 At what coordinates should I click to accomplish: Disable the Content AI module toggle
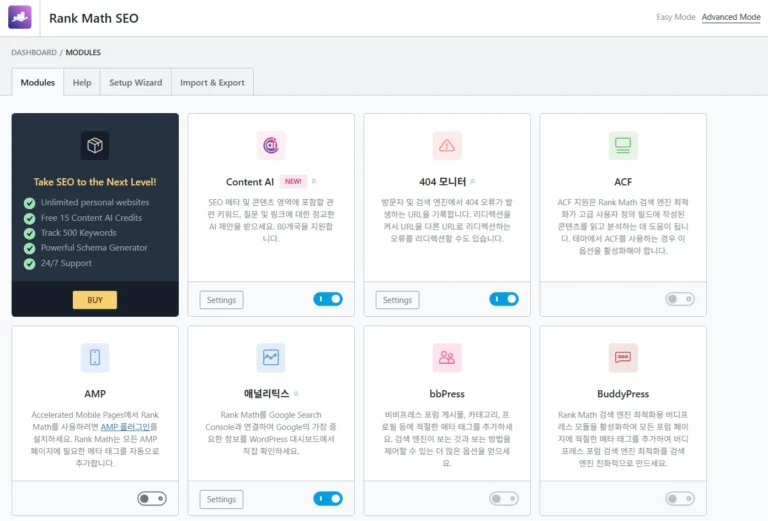[328, 299]
